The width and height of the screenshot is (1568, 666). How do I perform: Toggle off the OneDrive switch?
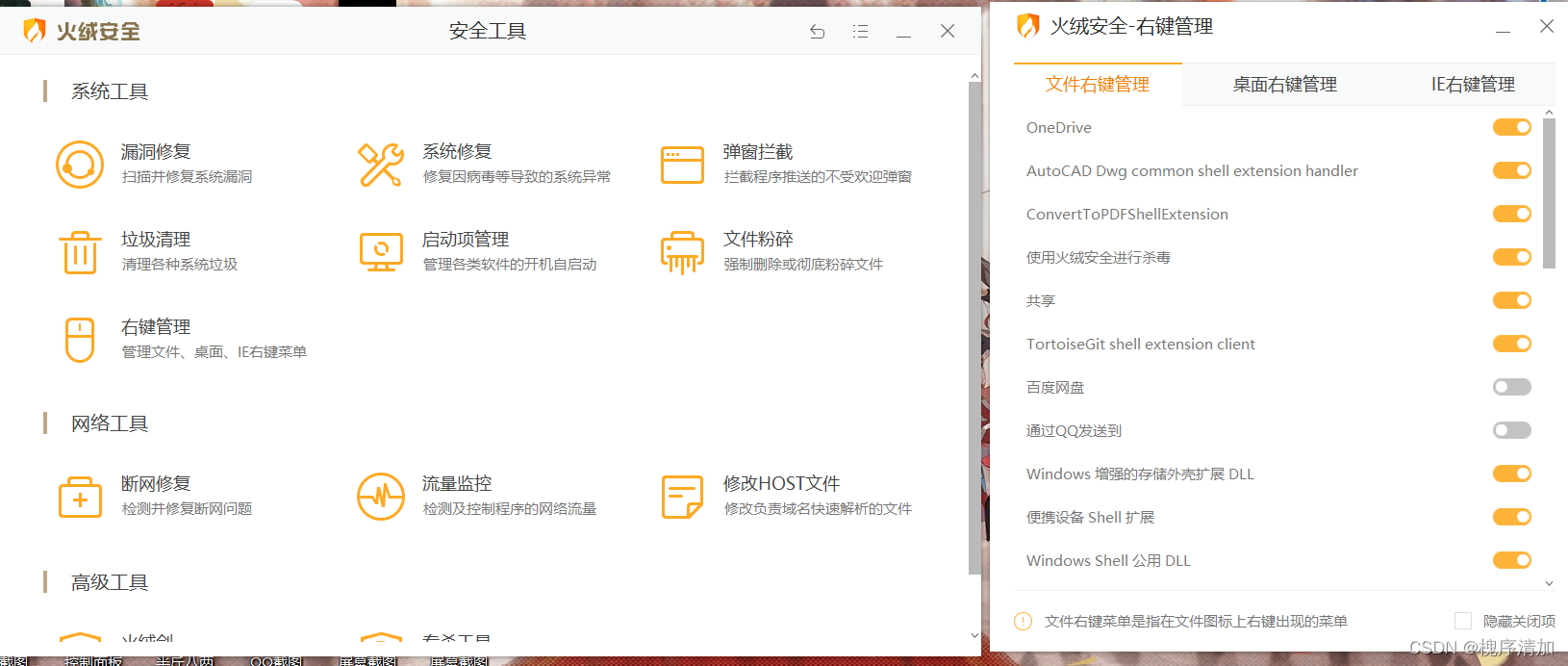pos(1511,127)
